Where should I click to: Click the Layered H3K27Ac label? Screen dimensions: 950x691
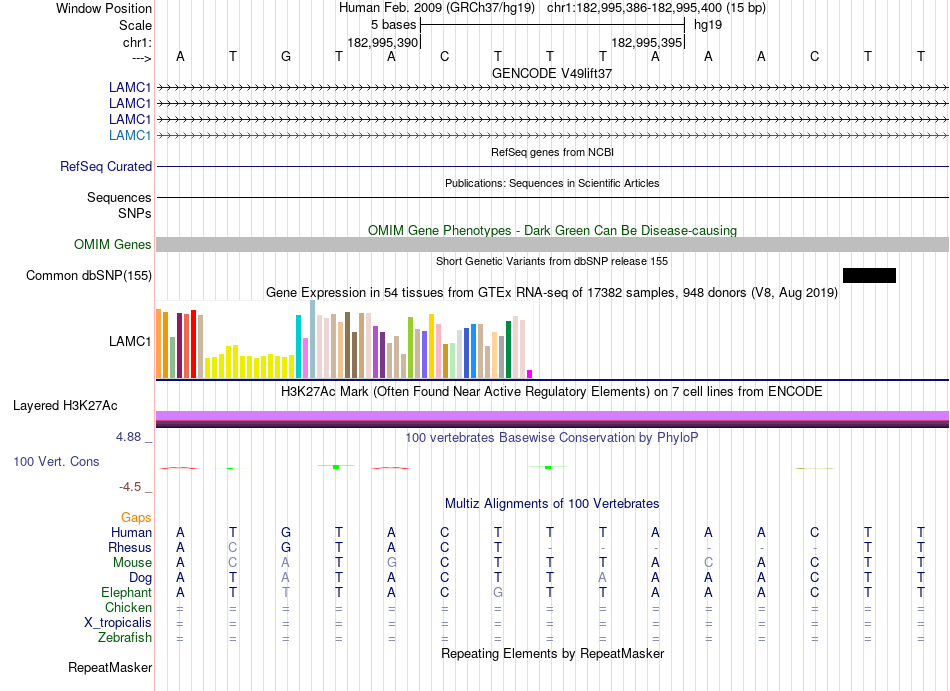pyautogui.click(x=65, y=406)
